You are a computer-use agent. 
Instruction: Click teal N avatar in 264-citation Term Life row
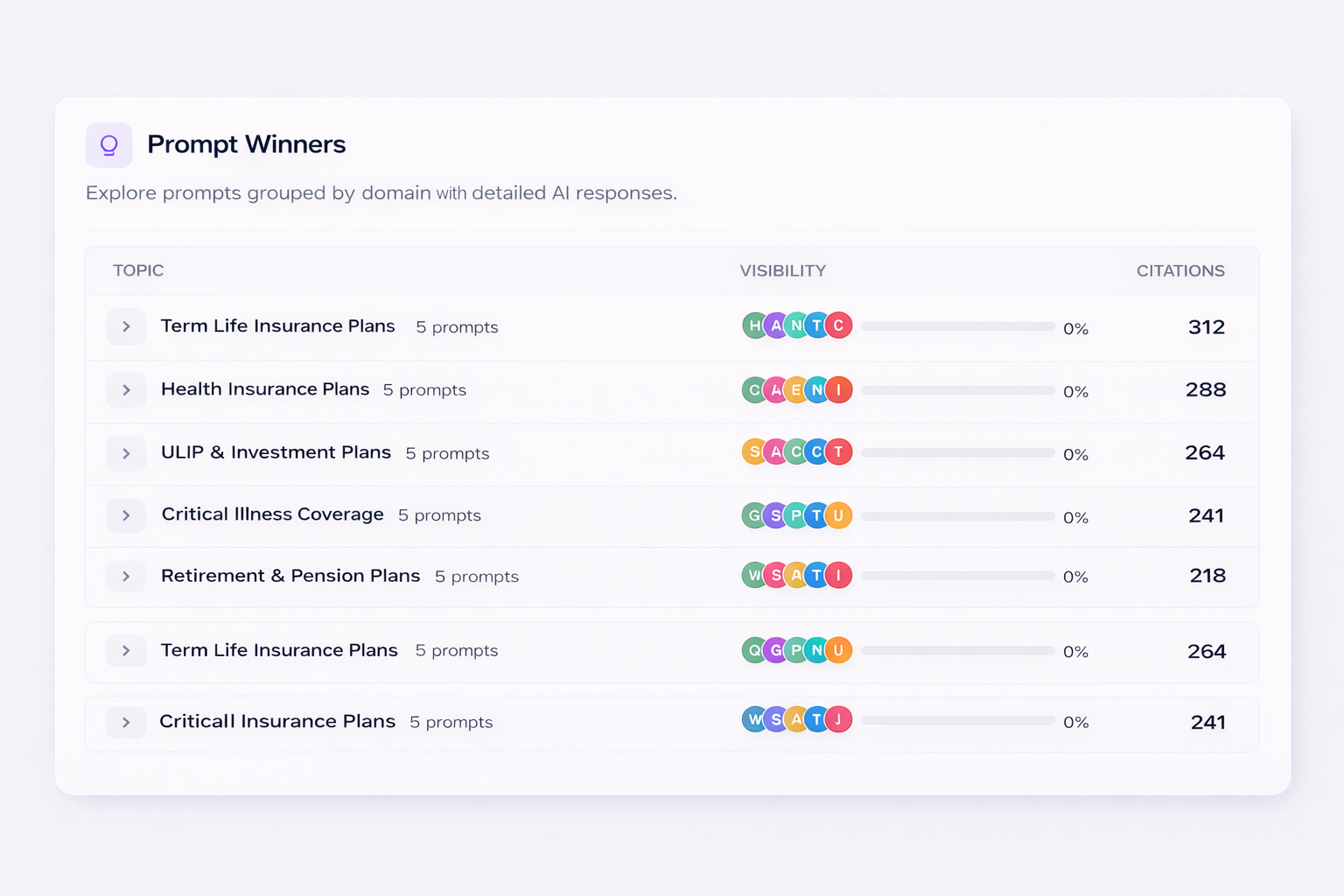coord(817,650)
